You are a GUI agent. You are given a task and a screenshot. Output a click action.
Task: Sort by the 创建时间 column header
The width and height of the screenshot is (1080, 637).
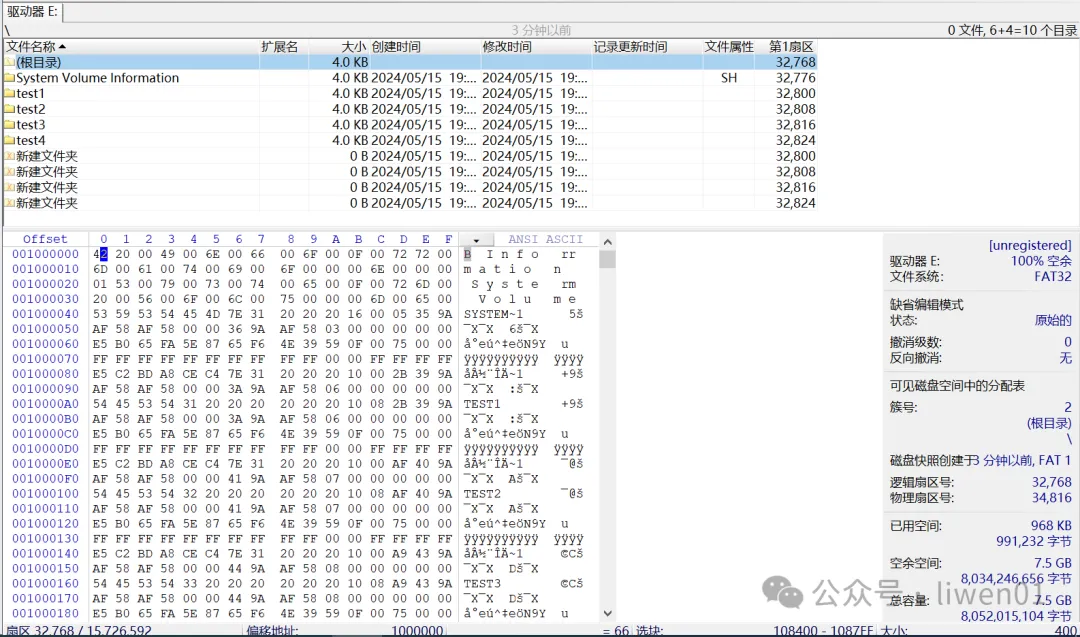[425, 47]
